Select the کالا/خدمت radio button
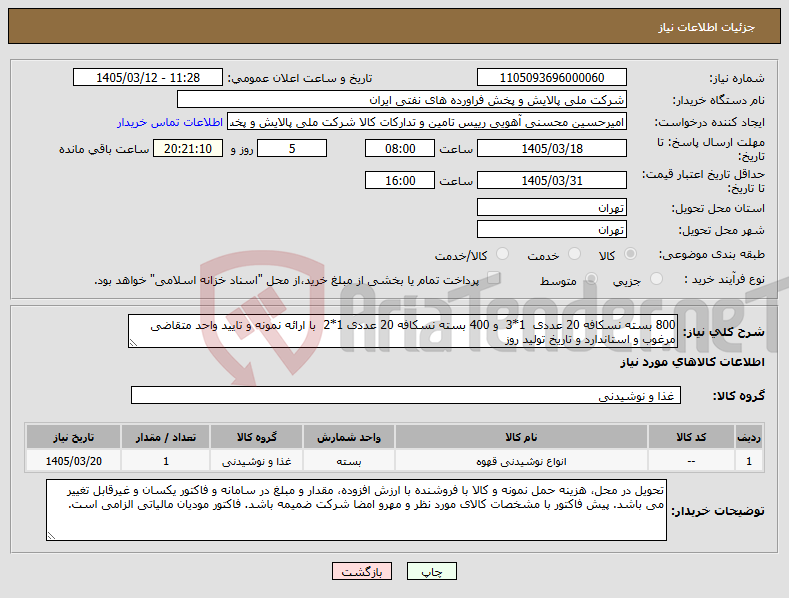Screen dimensions: 789x598 click(502, 254)
